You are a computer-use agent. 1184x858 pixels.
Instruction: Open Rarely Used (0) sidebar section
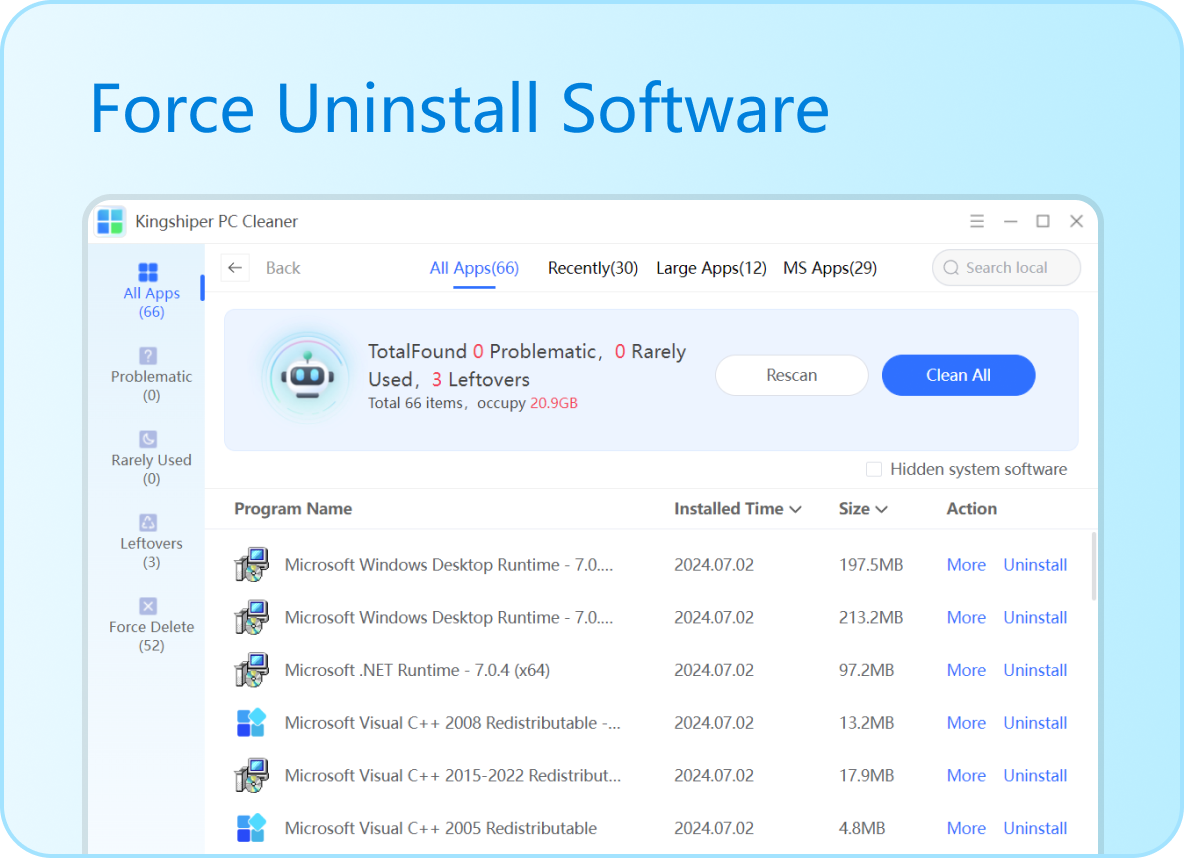(x=151, y=458)
